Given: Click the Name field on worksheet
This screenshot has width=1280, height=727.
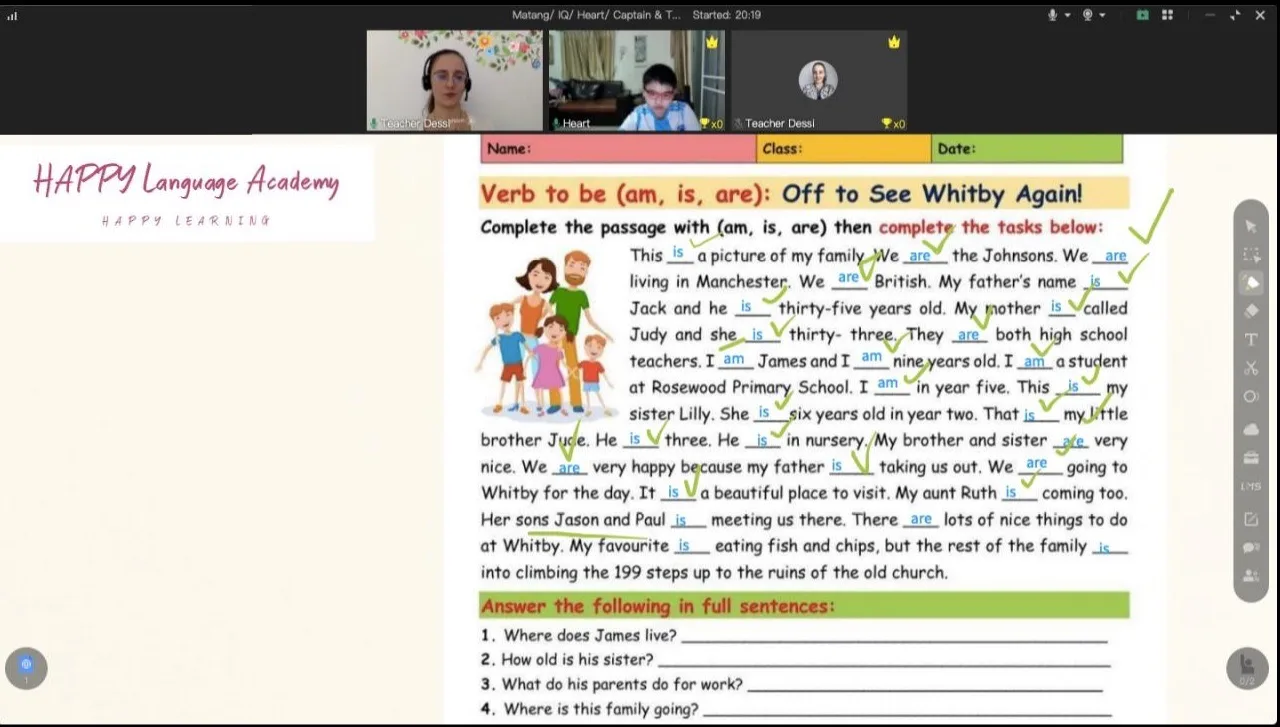Looking at the screenshot, I should pos(618,149).
